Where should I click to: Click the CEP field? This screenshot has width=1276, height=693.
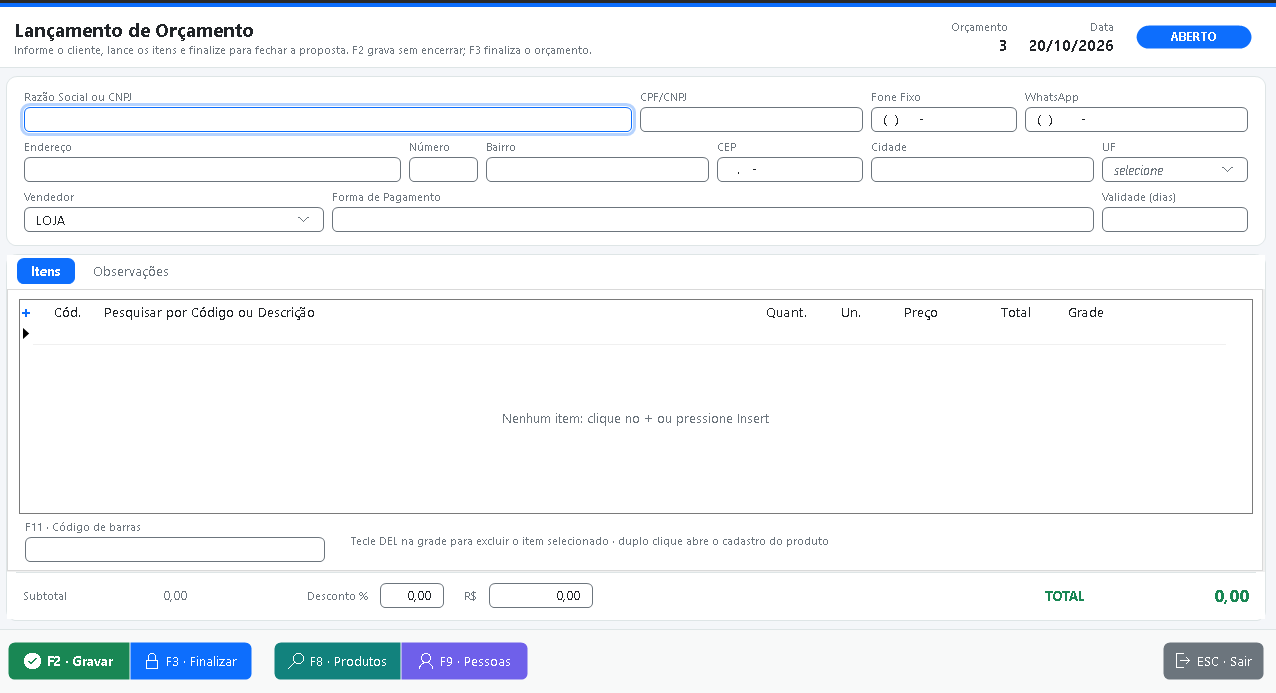pos(790,170)
